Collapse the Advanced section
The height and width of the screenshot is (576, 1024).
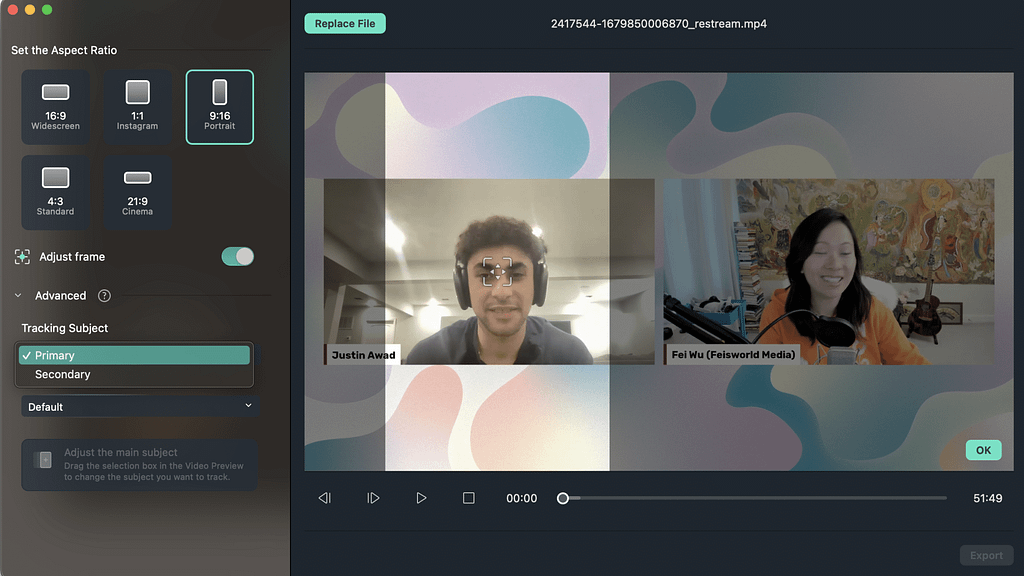pos(19,296)
